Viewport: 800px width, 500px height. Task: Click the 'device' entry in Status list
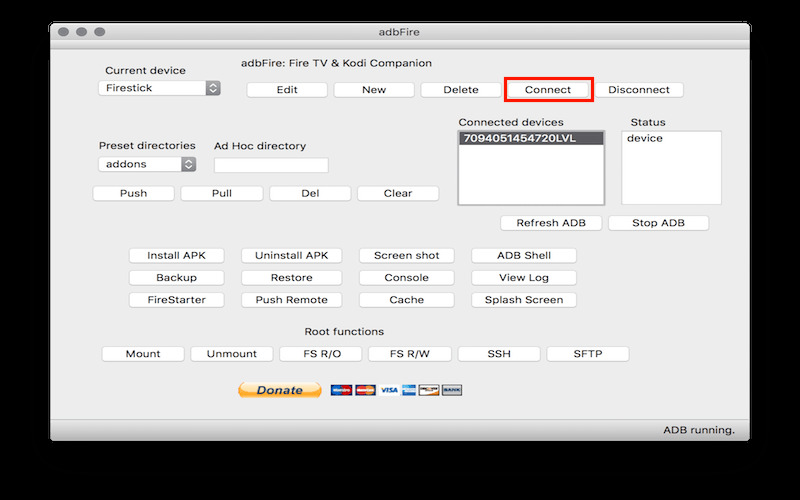[x=645, y=138]
